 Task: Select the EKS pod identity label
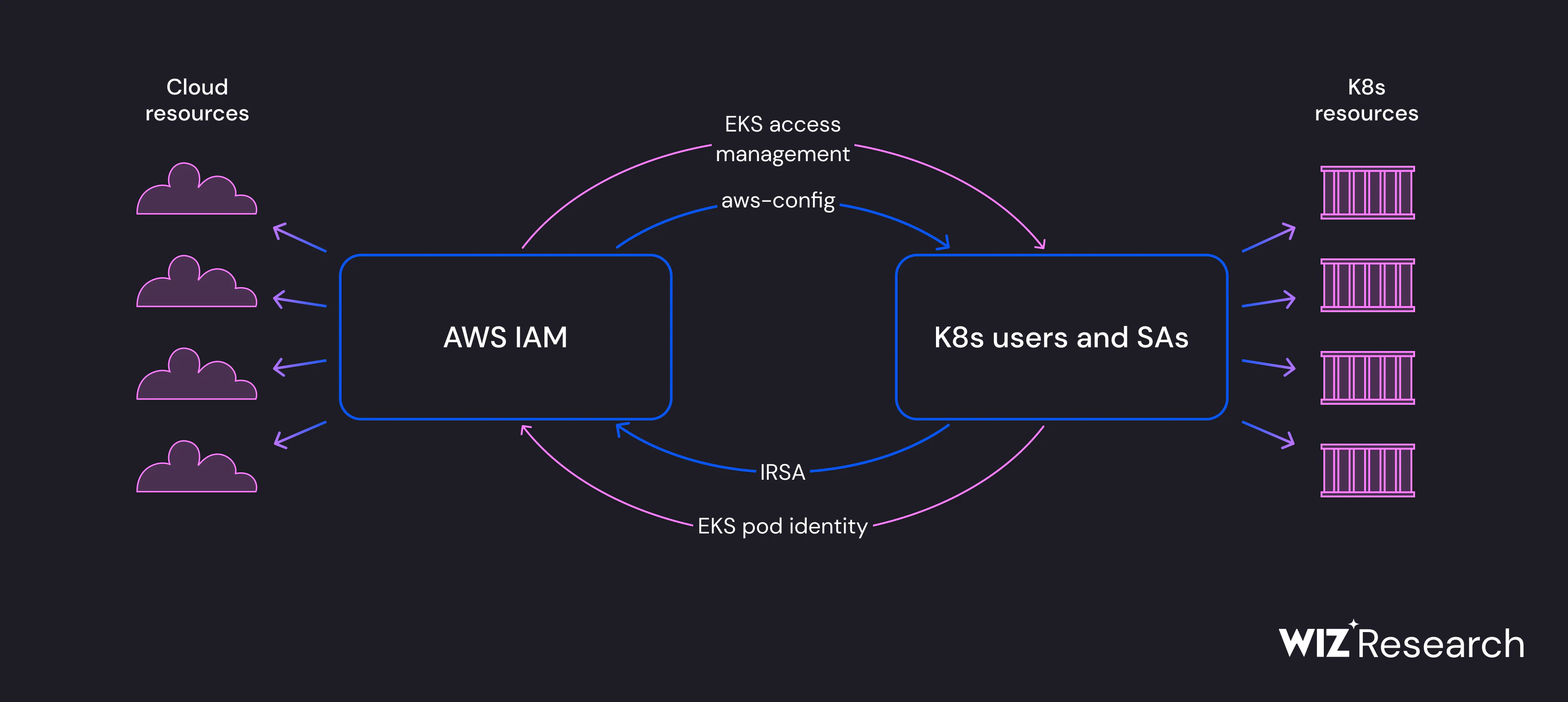[x=782, y=526]
